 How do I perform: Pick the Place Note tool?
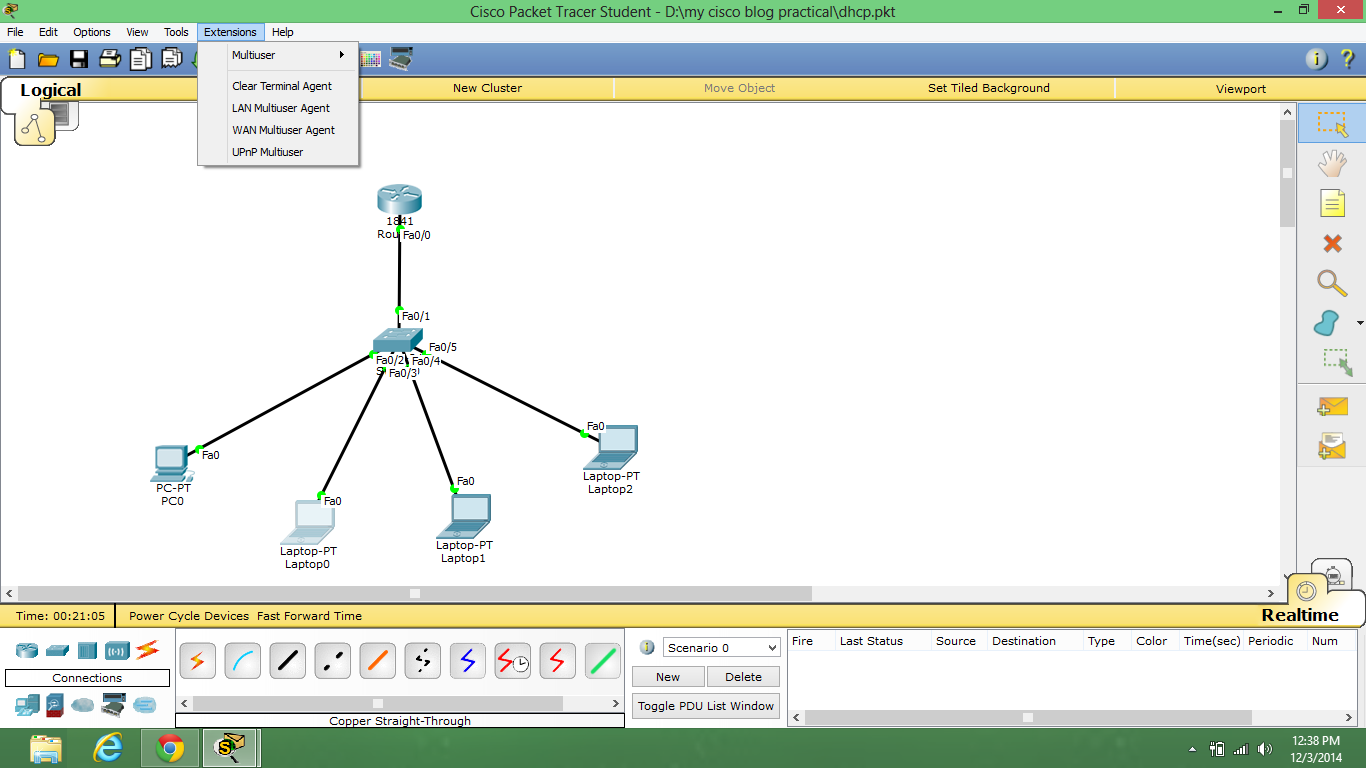point(1332,203)
